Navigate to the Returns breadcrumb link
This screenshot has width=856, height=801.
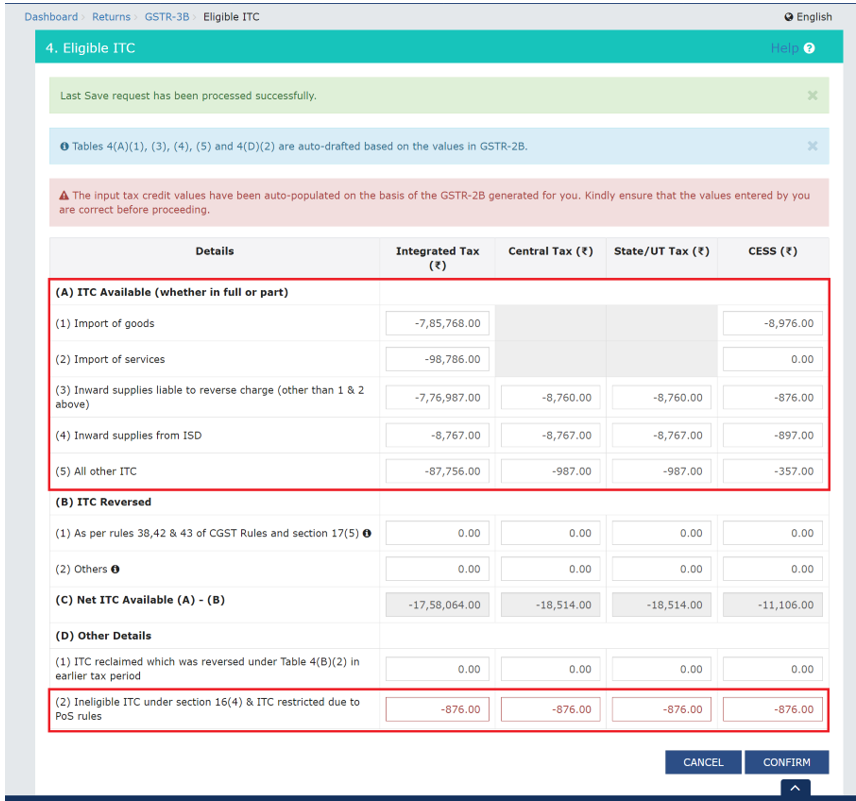point(111,16)
